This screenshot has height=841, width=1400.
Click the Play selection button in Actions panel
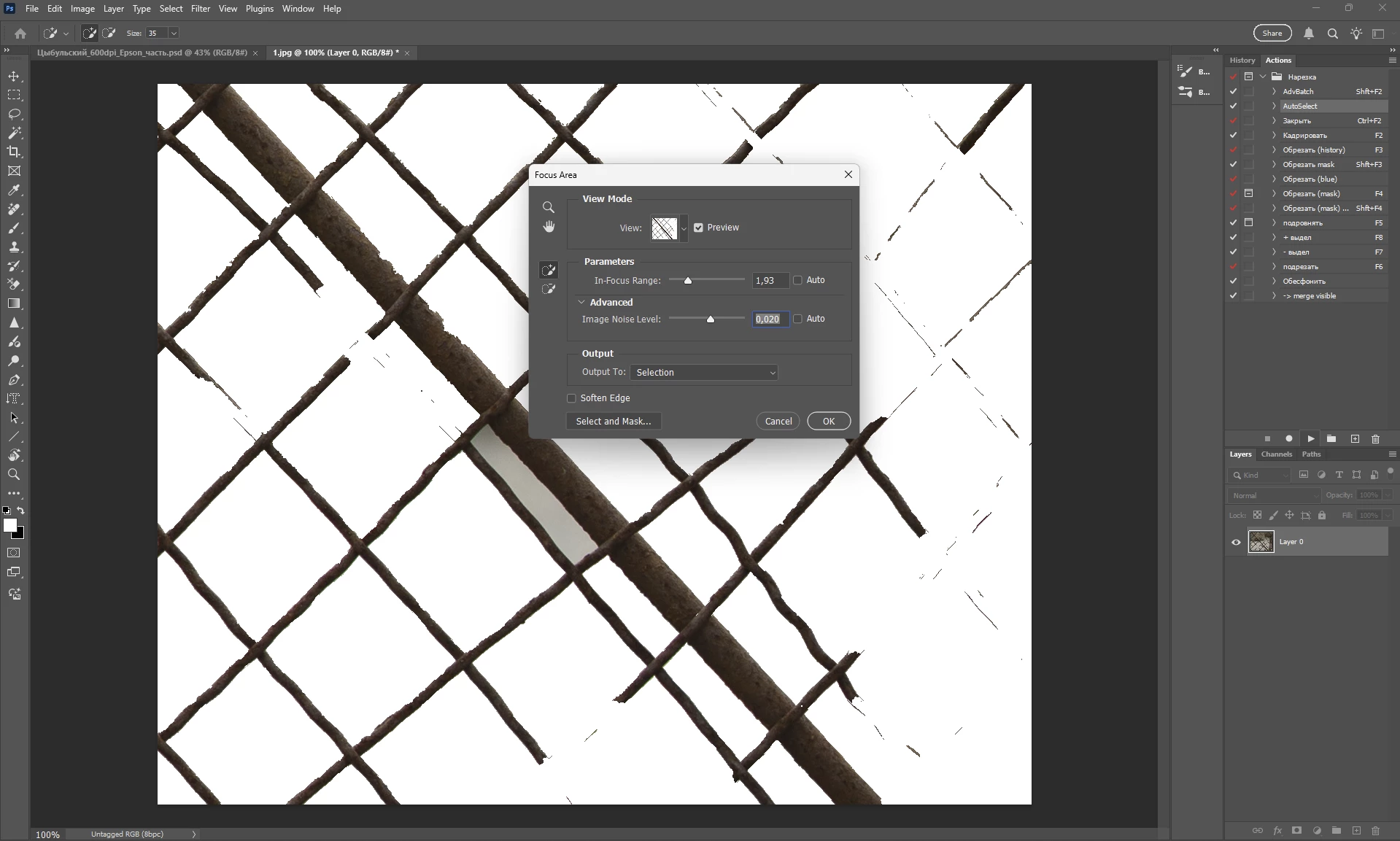pos(1311,439)
